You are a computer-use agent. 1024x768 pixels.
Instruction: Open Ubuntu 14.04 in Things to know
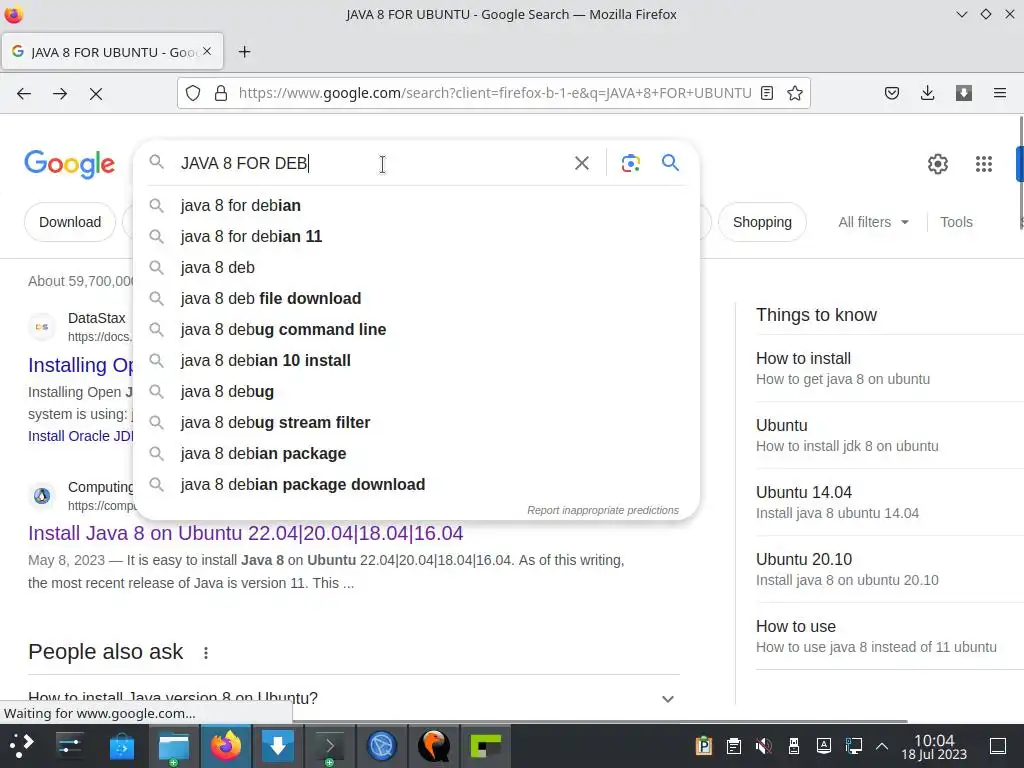889,502
